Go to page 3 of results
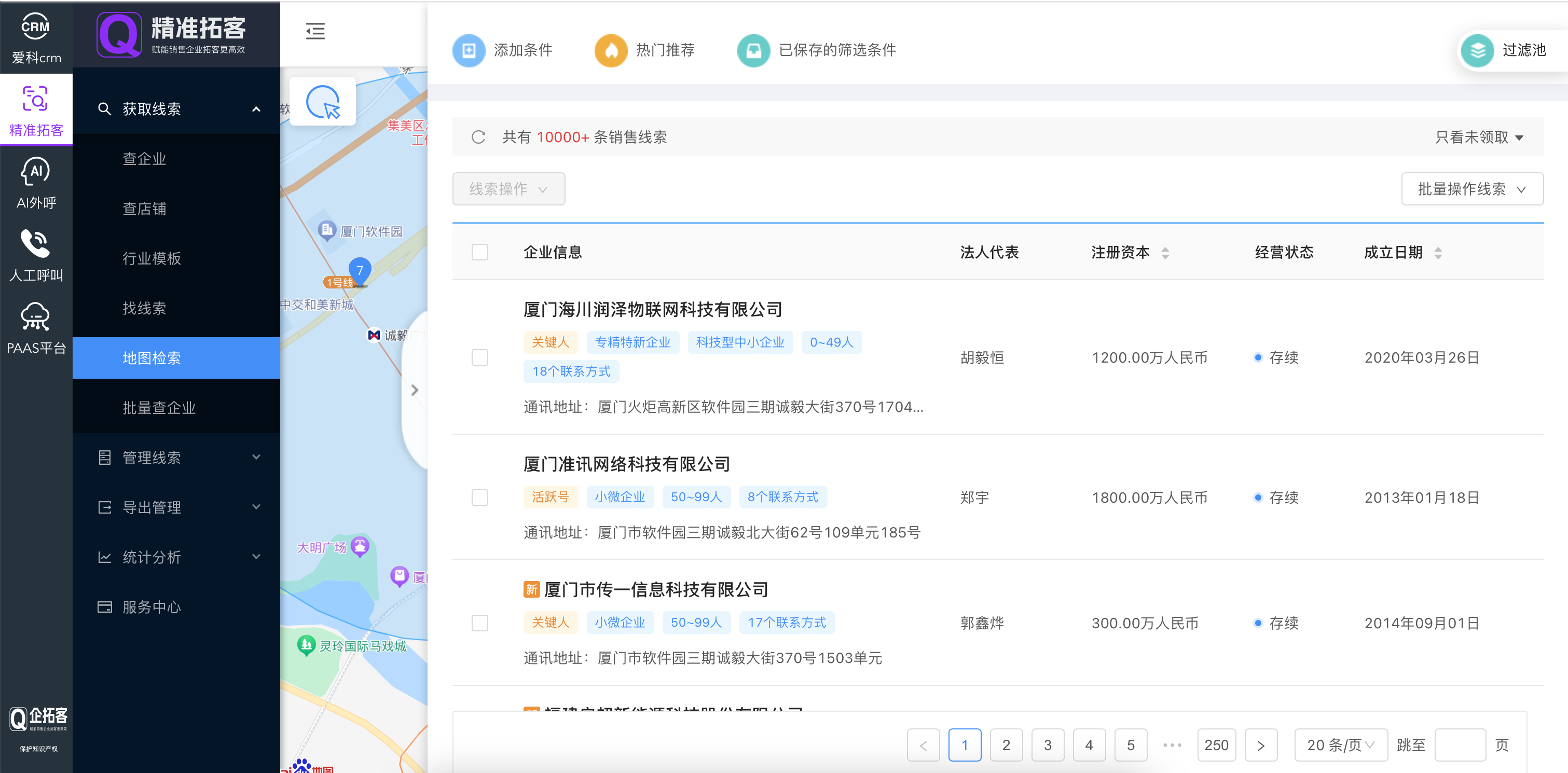Screen dimensions: 1568x773 [1047, 745]
